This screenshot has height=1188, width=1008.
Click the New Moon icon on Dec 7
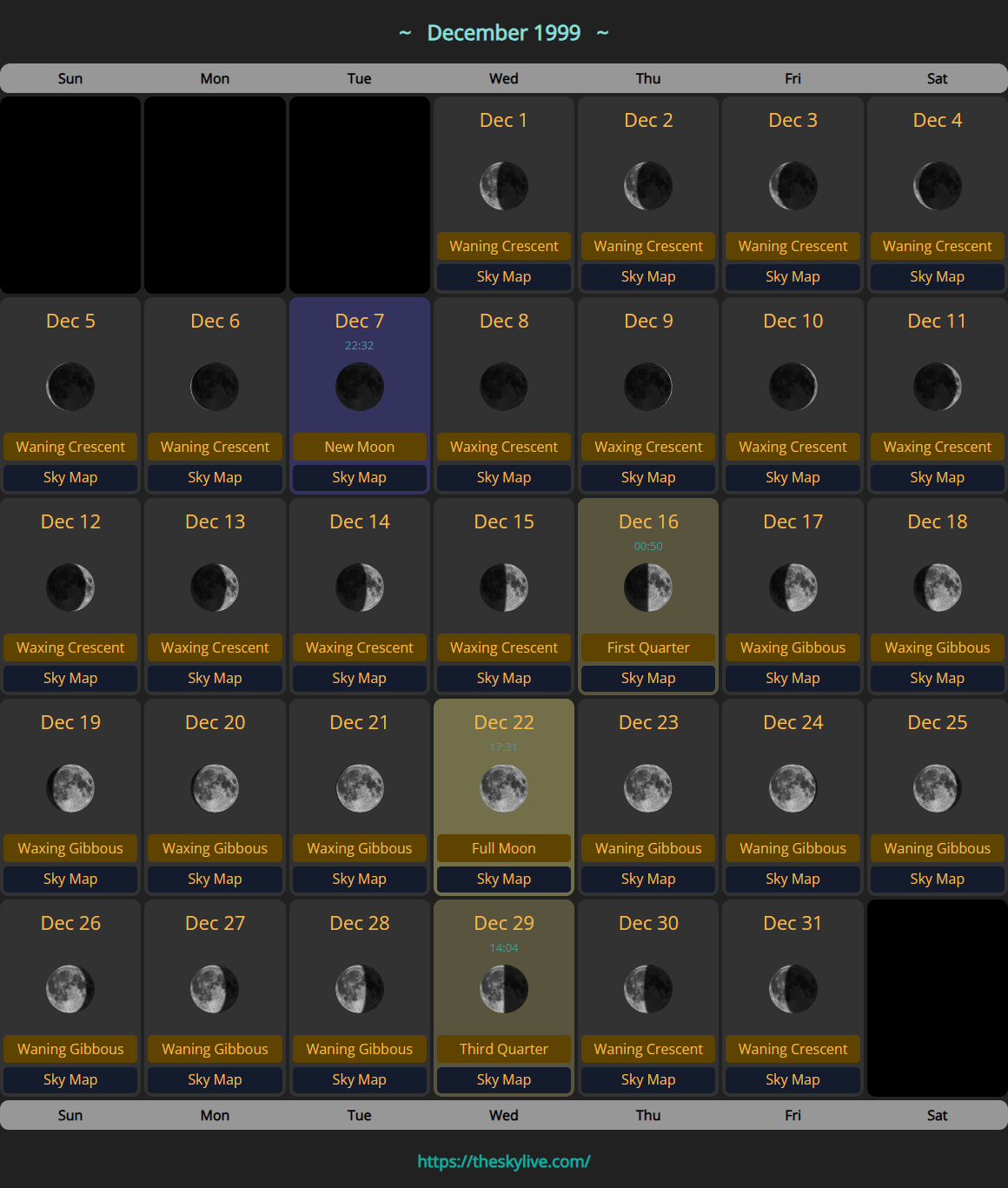point(359,387)
